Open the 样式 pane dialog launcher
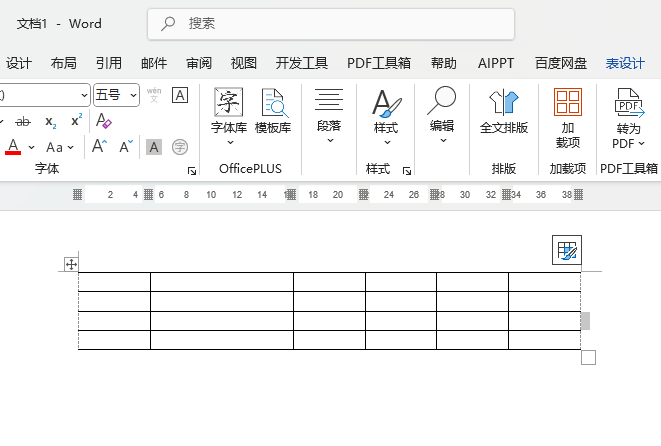Image resolution: width=661 pixels, height=446 pixels. pyautogui.click(x=407, y=171)
